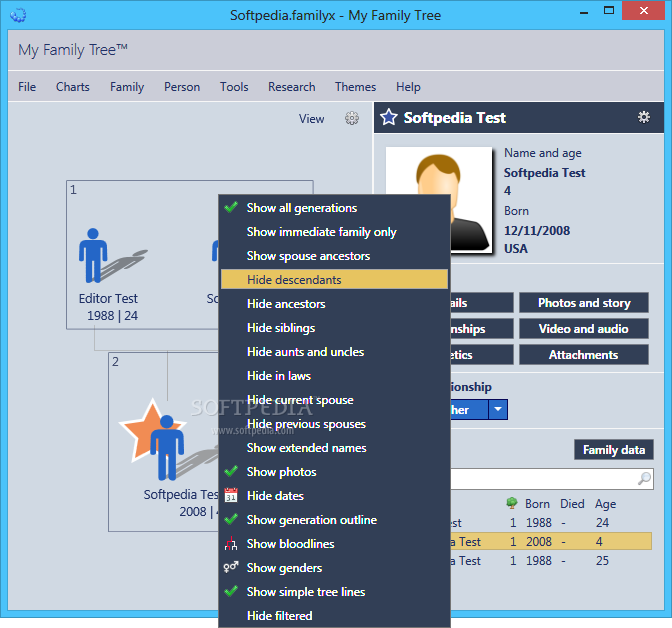The image size is (672, 628).
Task: Open the View settings gear icon
Action: coord(352,118)
